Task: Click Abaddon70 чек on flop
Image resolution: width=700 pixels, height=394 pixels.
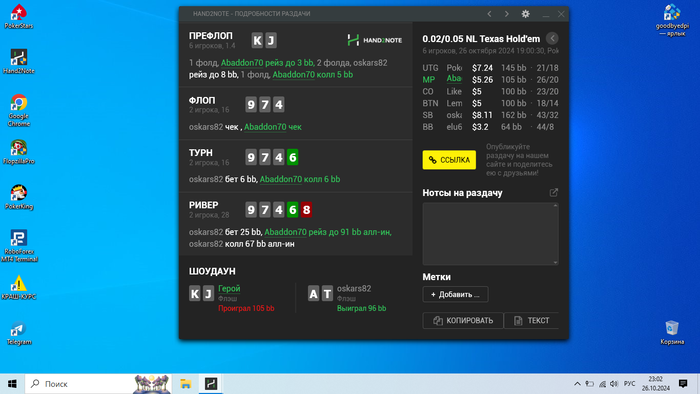Action: coord(273,127)
